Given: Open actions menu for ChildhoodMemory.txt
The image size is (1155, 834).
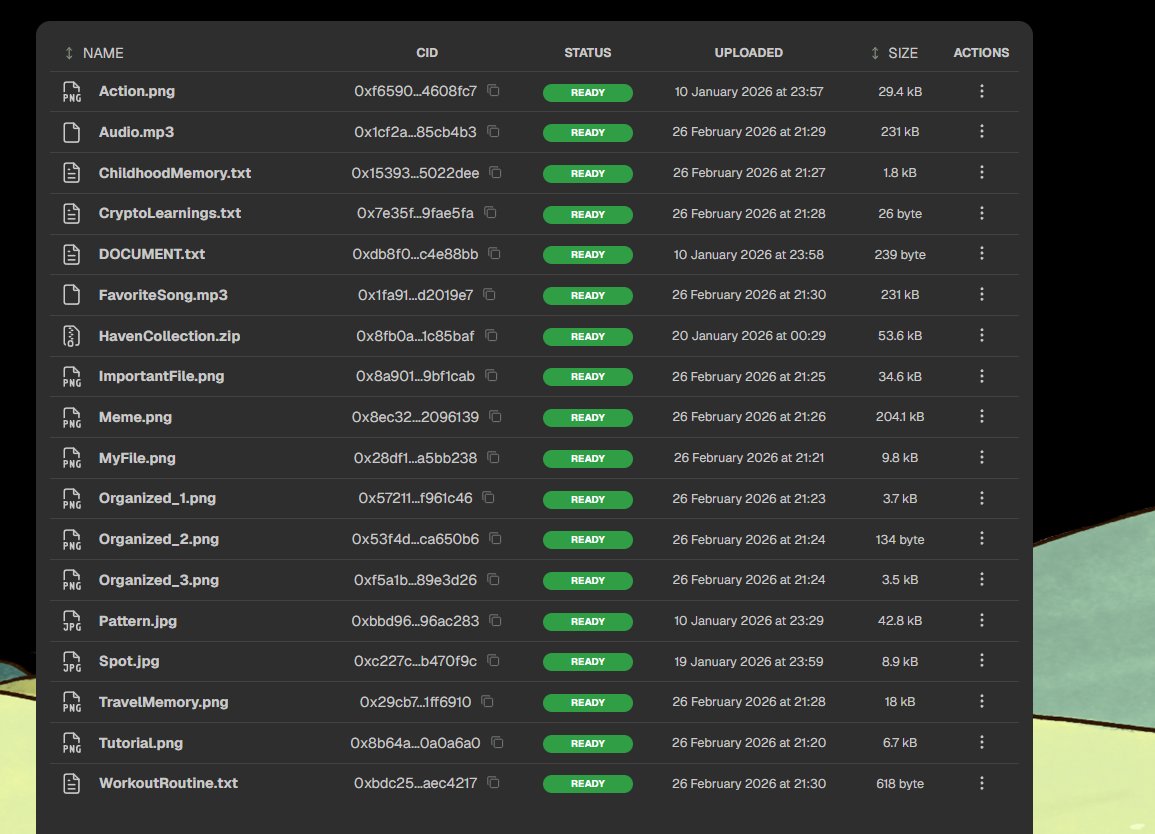Looking at the screenshot, I should pos(981,172).
